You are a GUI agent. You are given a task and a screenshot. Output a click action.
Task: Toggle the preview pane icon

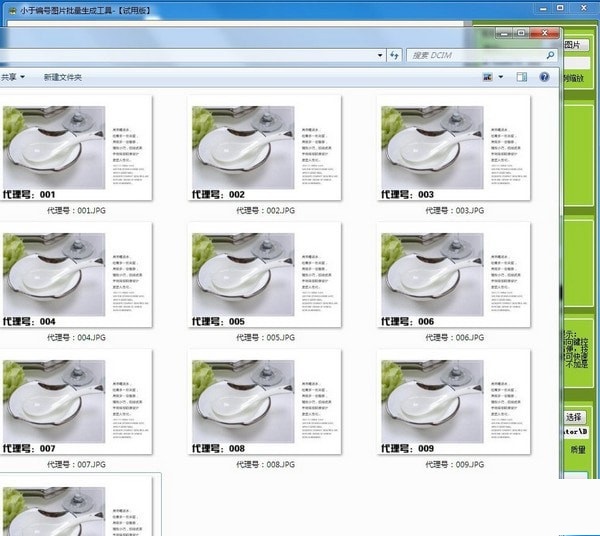522,77
